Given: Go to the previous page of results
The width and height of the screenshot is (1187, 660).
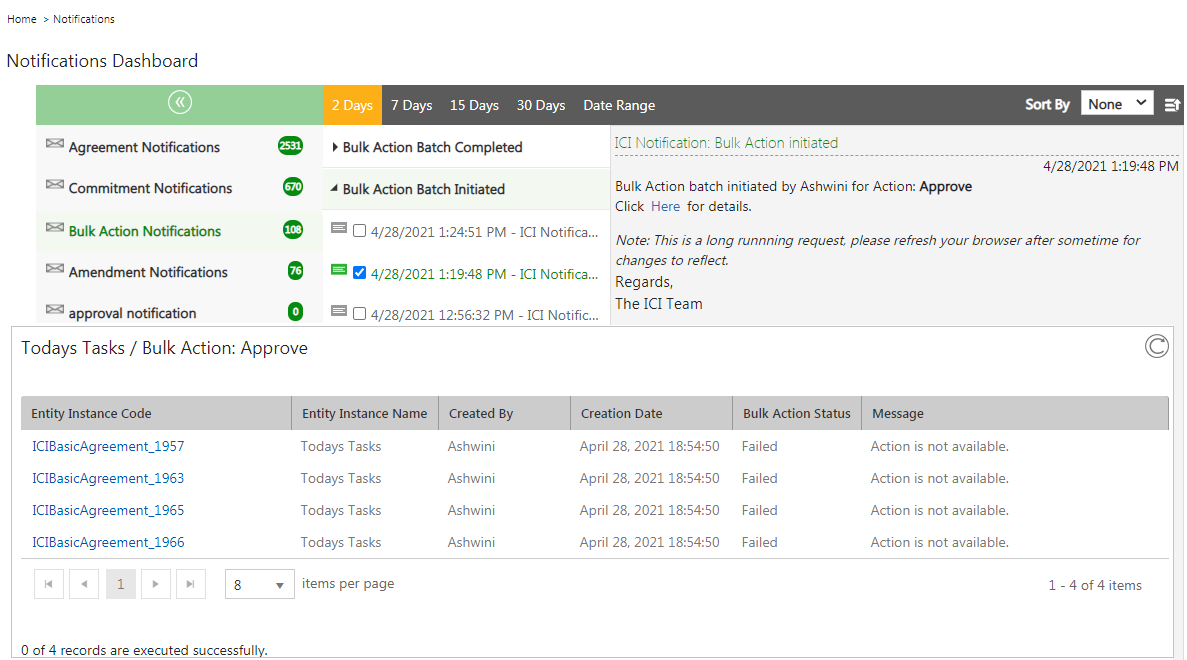Looking at the screenshot, I should [x=84, y=584].
